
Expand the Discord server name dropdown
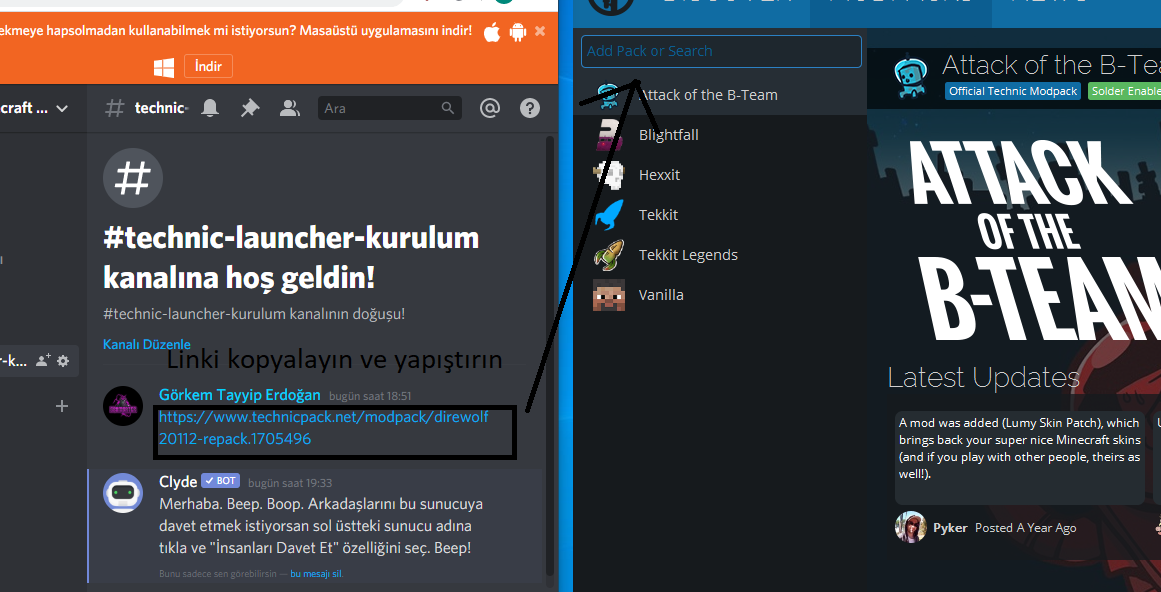coord(62,108)
